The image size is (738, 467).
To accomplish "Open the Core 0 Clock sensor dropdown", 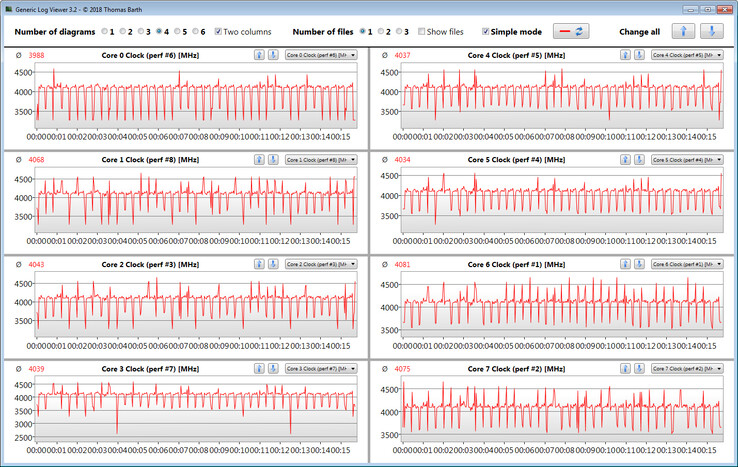I will tap(320, 54).
